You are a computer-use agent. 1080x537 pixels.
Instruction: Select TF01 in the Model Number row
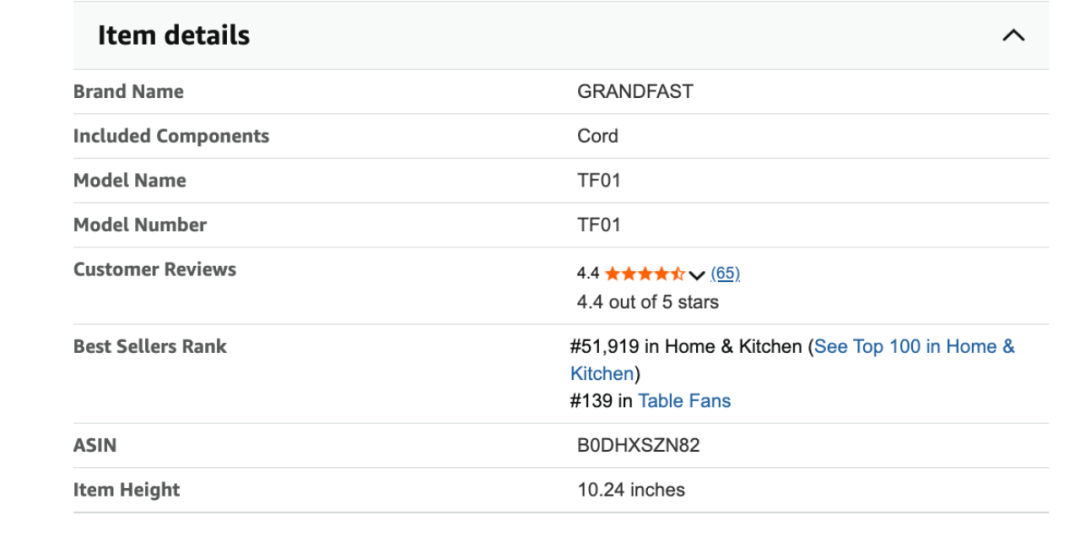click(599, 225)
